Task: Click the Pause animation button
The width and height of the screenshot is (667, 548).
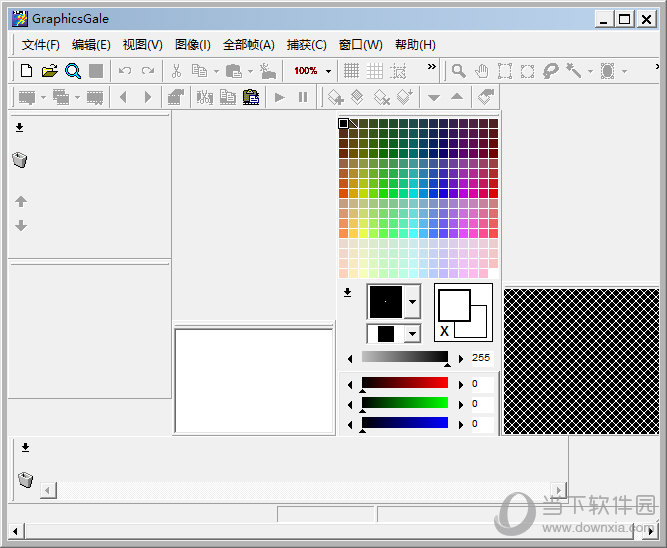Action: point(303,97)
